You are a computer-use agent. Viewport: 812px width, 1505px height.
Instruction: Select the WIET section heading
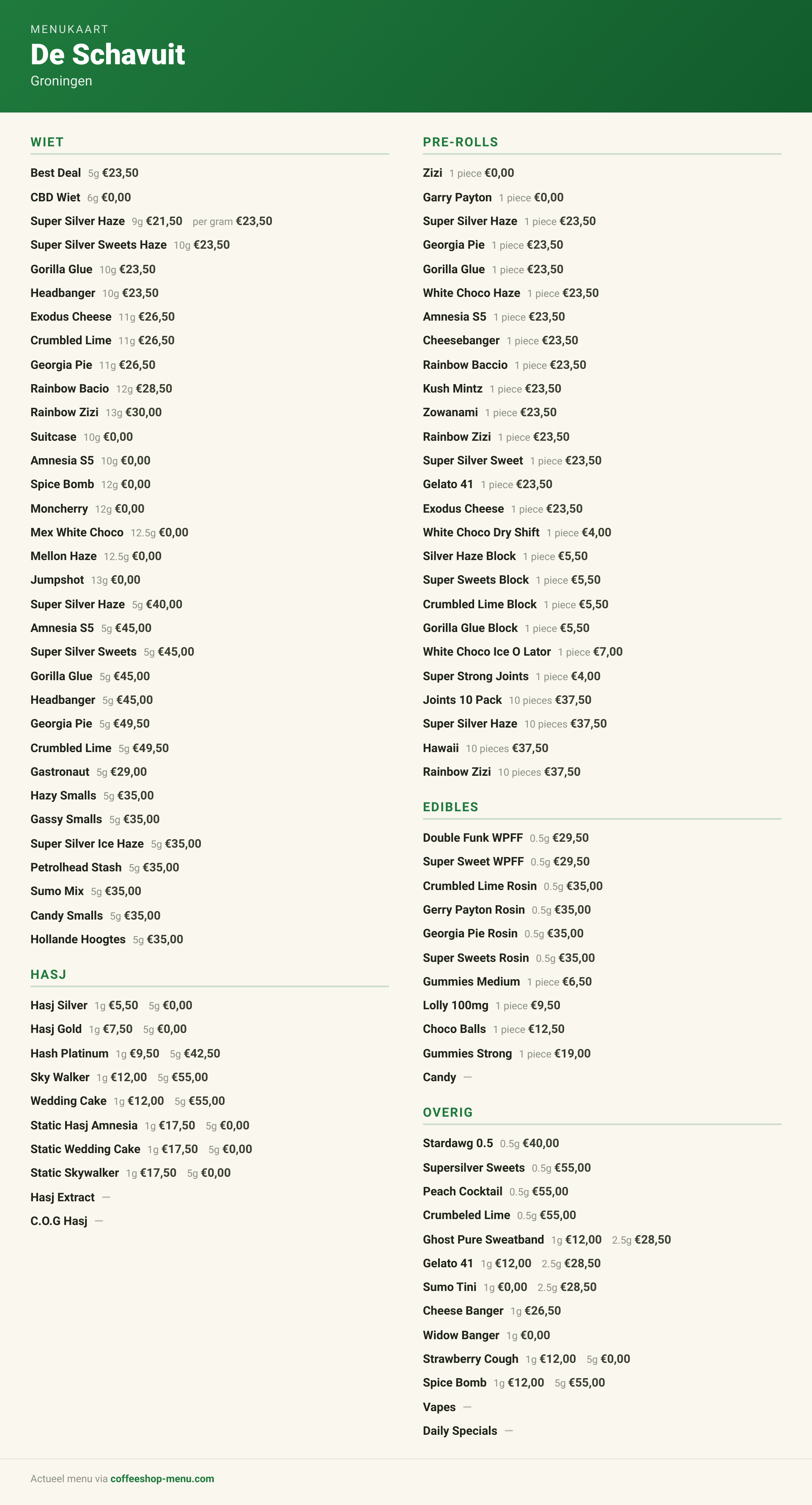coord(47,142)
